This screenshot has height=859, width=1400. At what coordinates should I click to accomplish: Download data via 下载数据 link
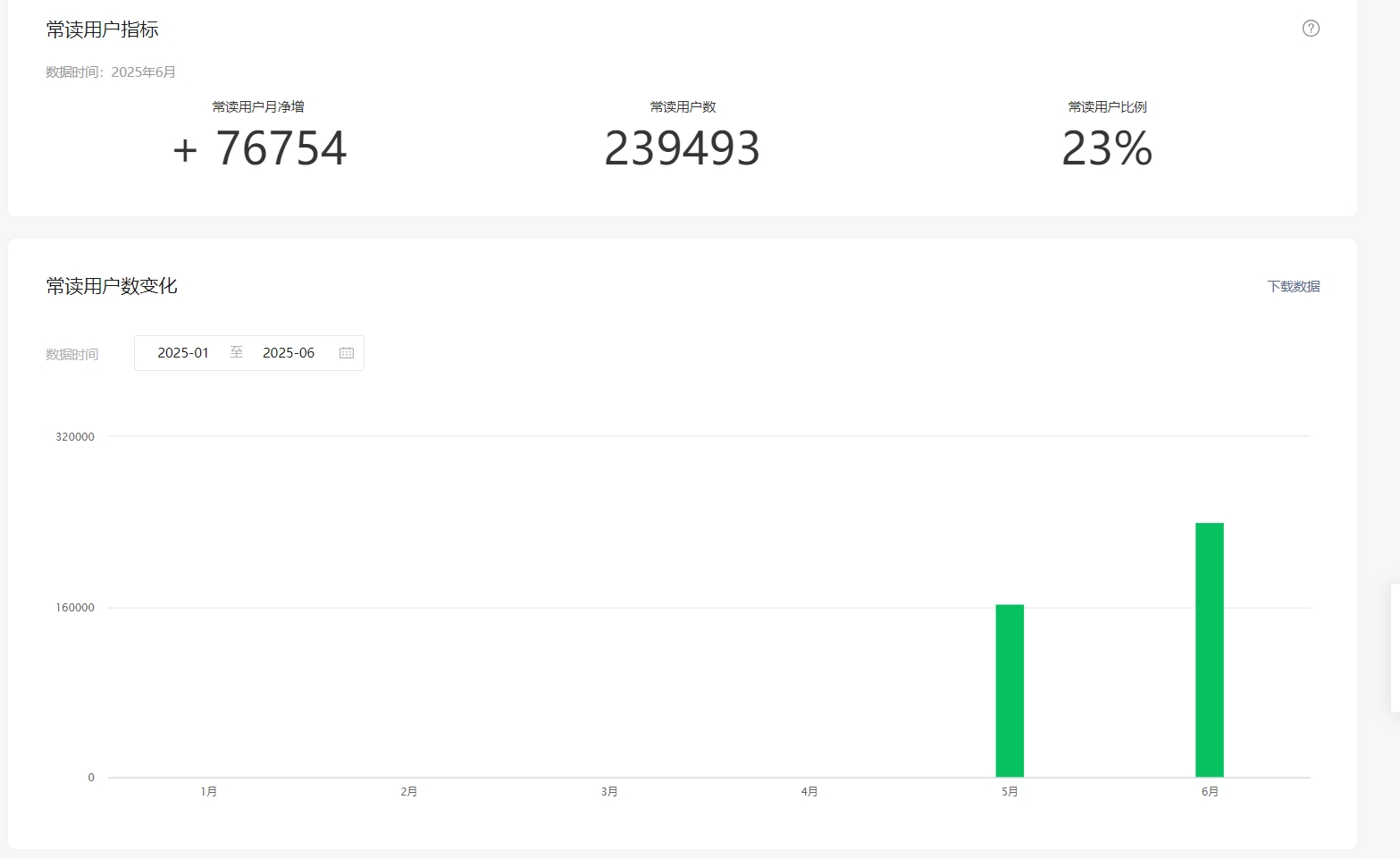pyautogui.click(x=1293, y=287)
